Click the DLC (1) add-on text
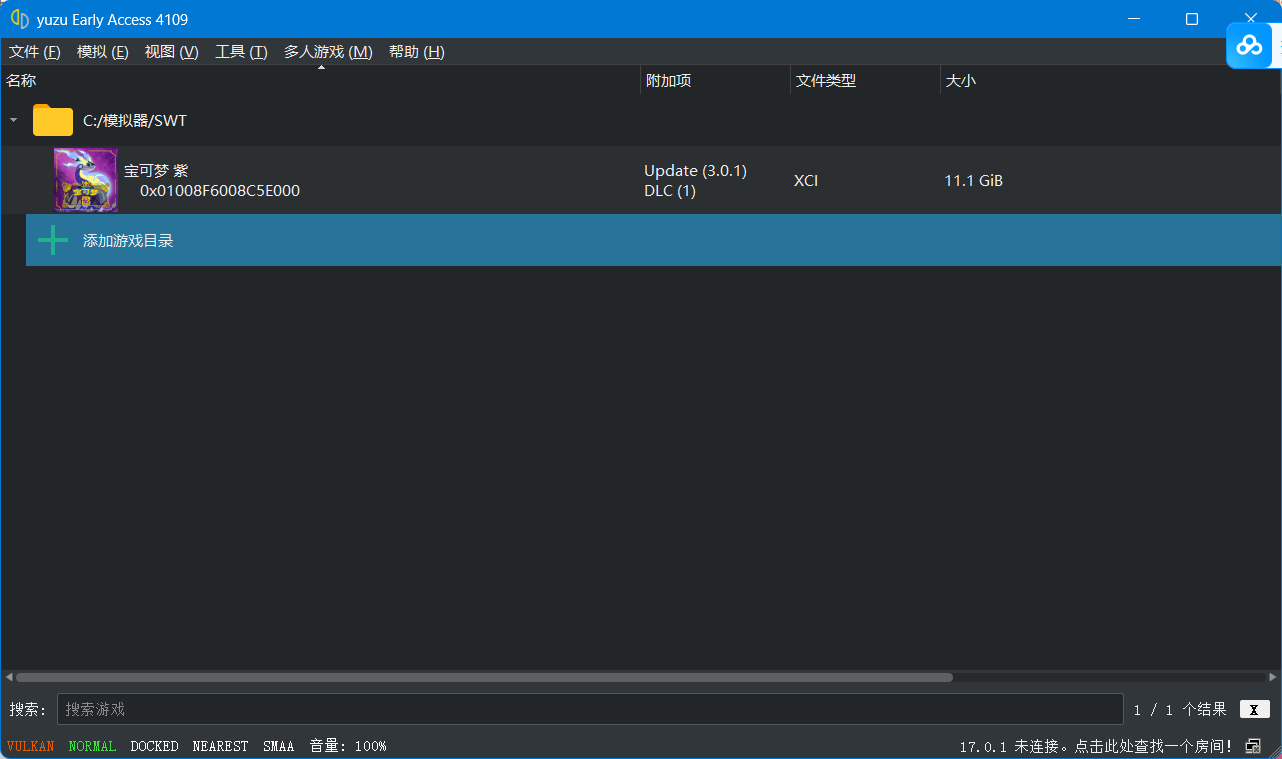Screen dimensions: 1282x759 click(670, 191)
